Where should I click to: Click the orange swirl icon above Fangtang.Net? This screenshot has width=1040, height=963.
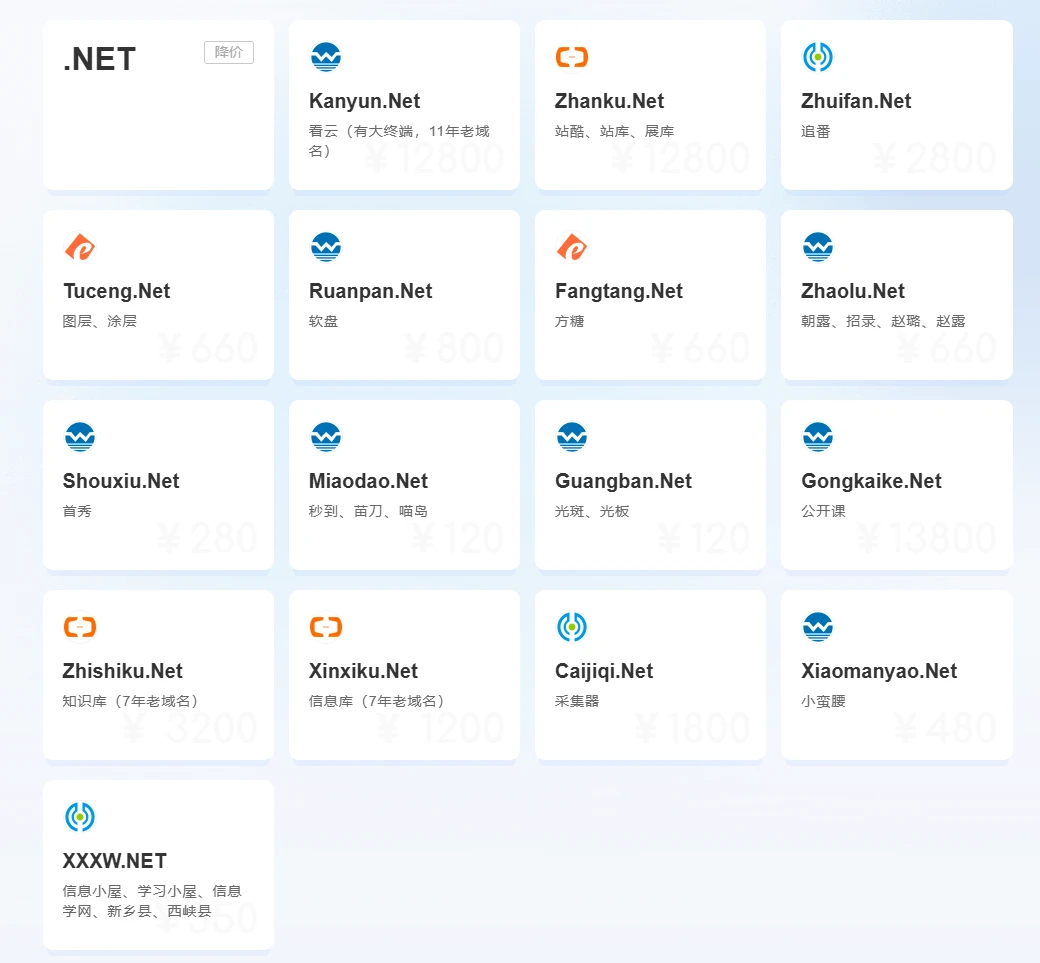[571, 247]
